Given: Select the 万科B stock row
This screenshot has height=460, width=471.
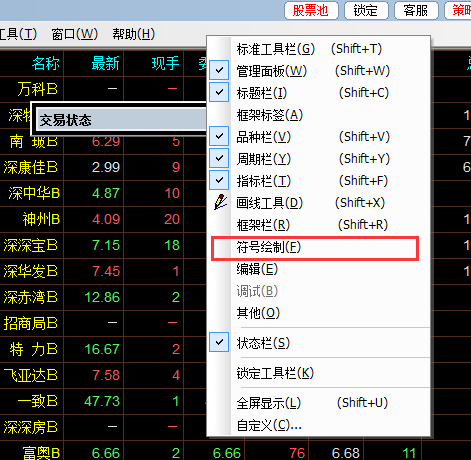Looking at the screenshot, I should (x=37, y=89).
